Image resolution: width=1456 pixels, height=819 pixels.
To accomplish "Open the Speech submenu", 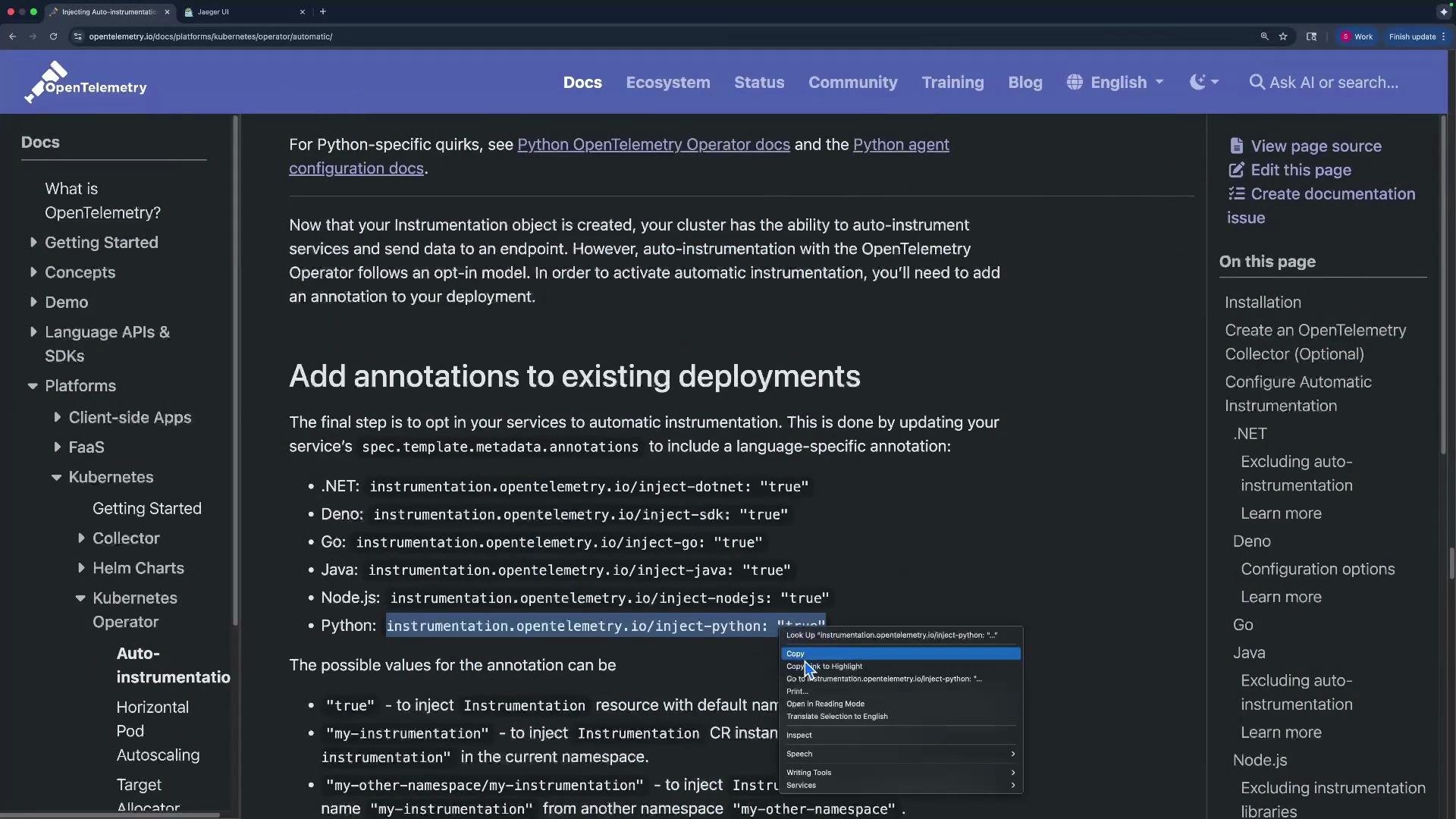I will click(901, 754).
